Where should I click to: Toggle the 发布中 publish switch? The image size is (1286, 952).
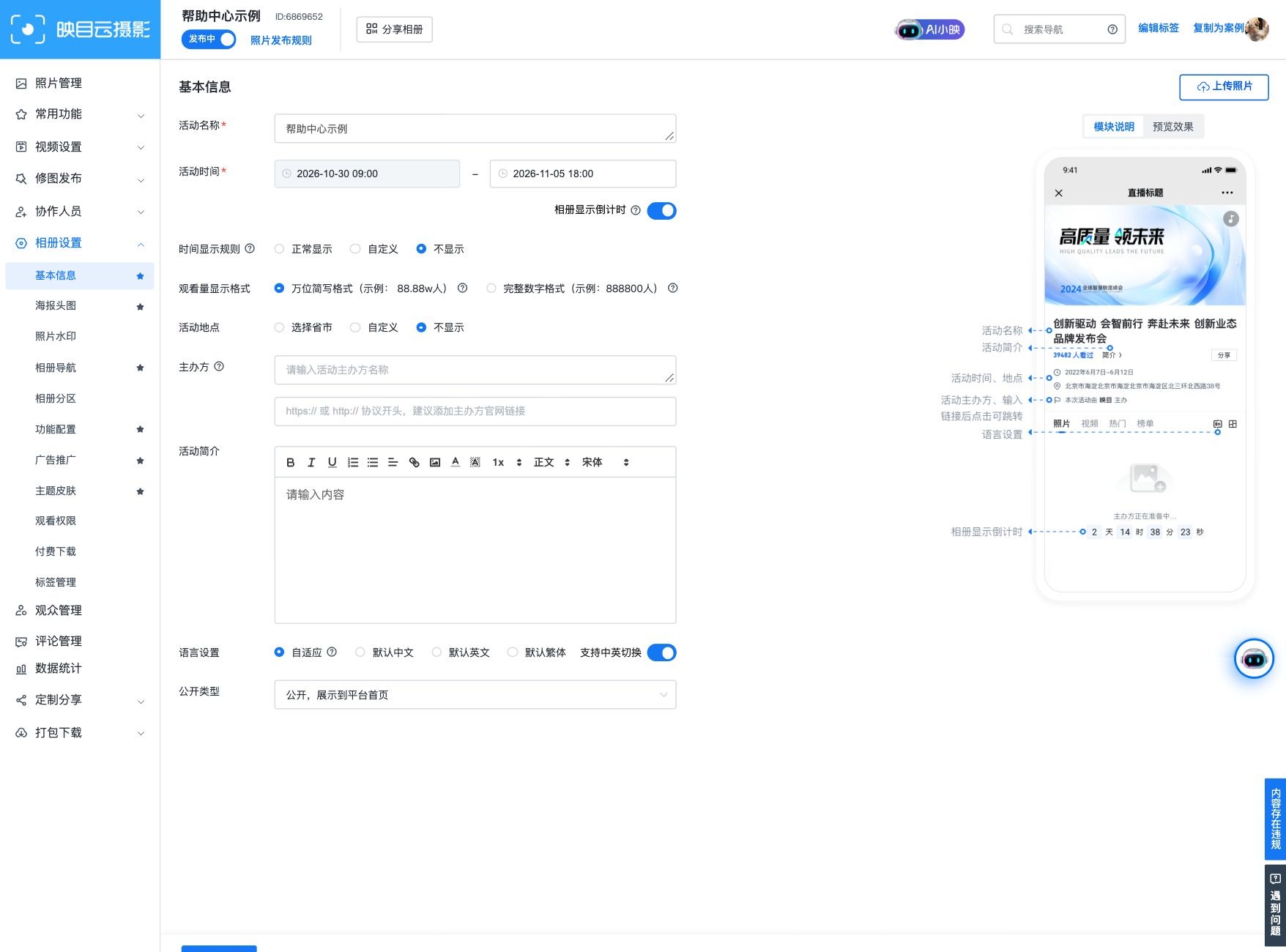pos(209,39)
